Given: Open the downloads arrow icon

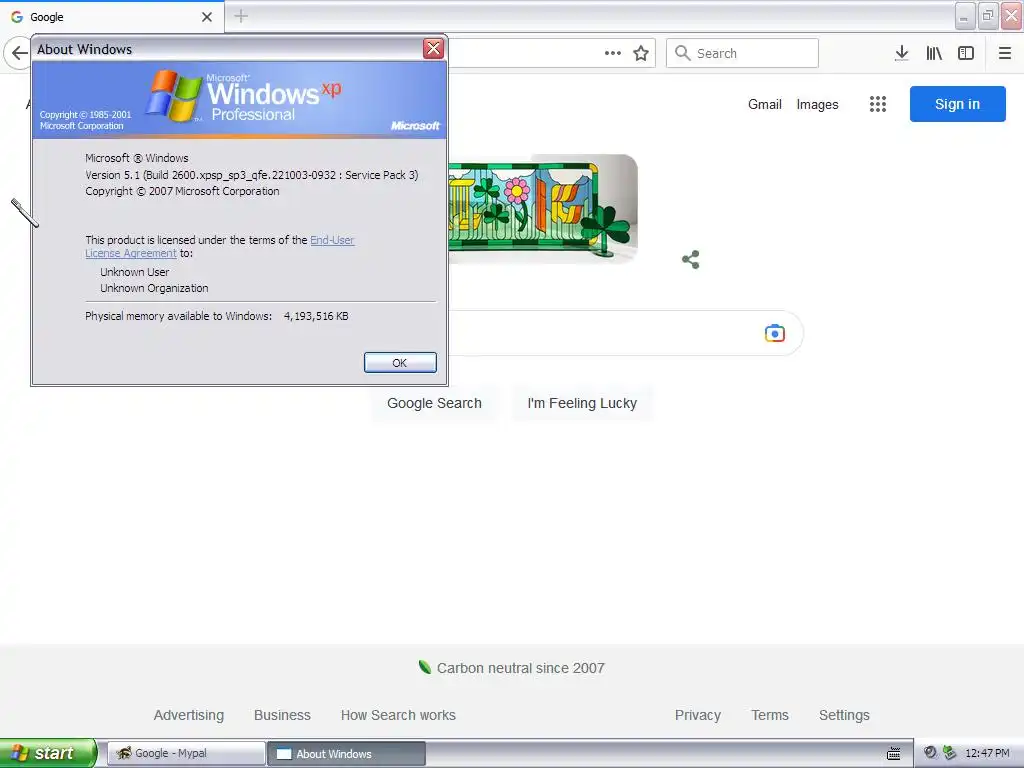Looking at the screenshot, I should pyautogui.click(x=901, y=53).
